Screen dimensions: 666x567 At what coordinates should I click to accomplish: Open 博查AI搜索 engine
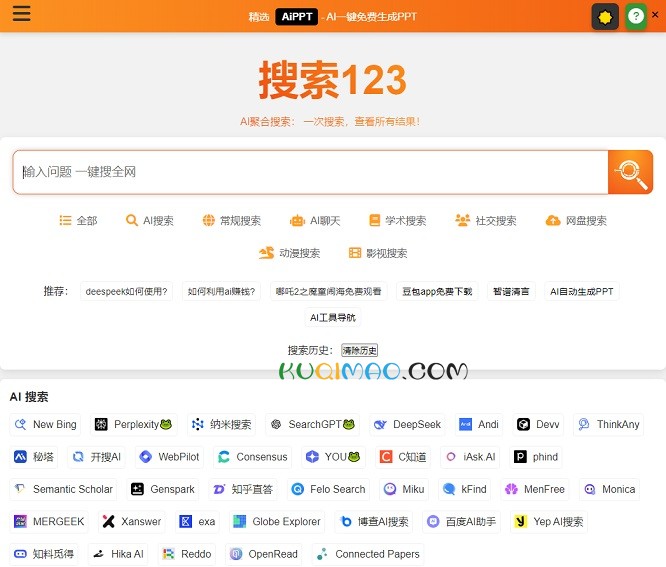[x=373, y=522]
